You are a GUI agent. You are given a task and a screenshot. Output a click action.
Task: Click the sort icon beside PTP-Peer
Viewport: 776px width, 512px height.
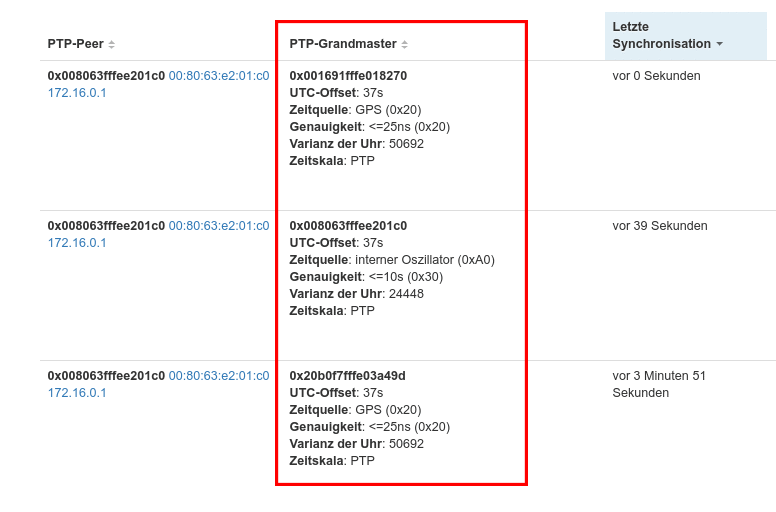[112, 45]
